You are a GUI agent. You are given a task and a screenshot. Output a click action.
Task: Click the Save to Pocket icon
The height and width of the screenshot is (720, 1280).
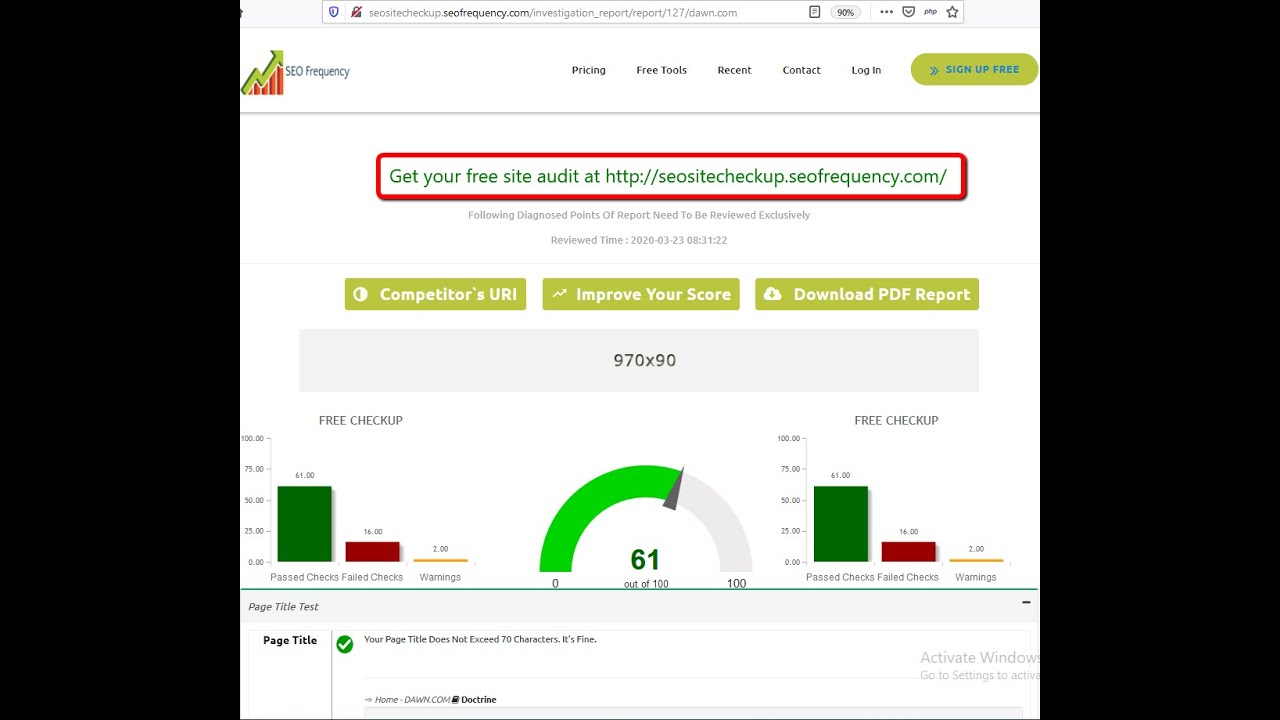point(908,12)
